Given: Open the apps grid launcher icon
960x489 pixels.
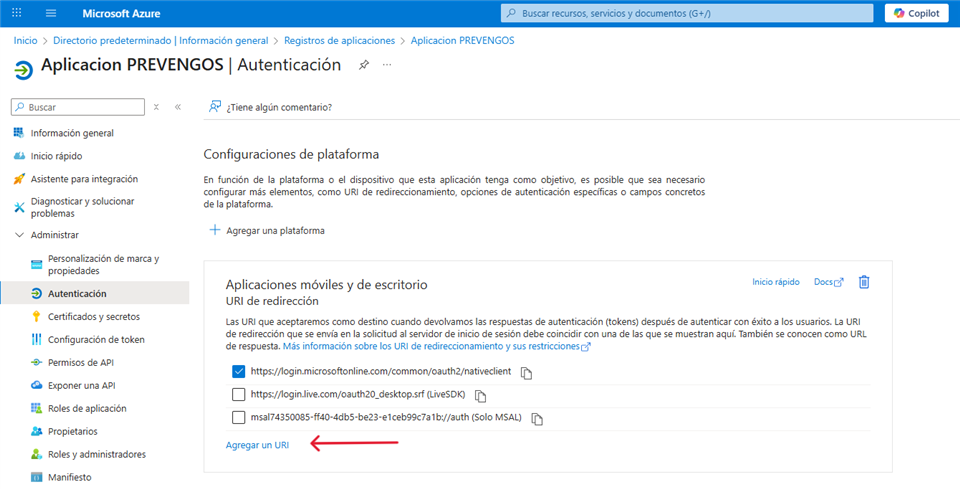Looking at the screenshot, I should tap(17, 13).
